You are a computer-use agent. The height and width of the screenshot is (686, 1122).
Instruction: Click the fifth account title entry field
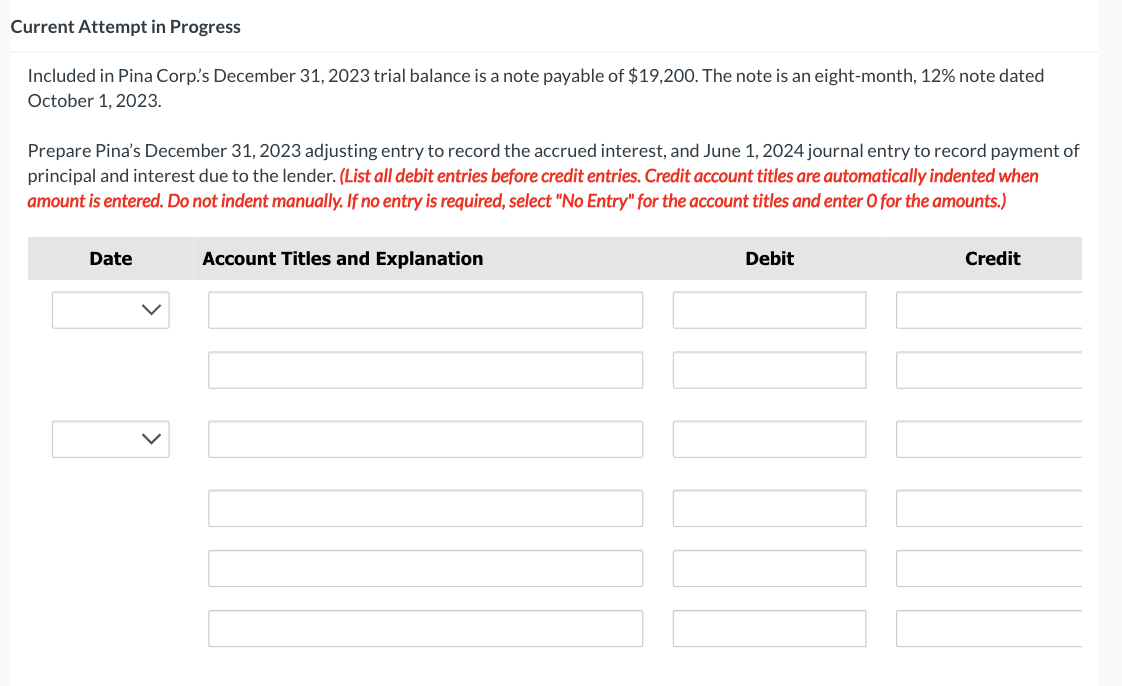click(x=425, y=568)
